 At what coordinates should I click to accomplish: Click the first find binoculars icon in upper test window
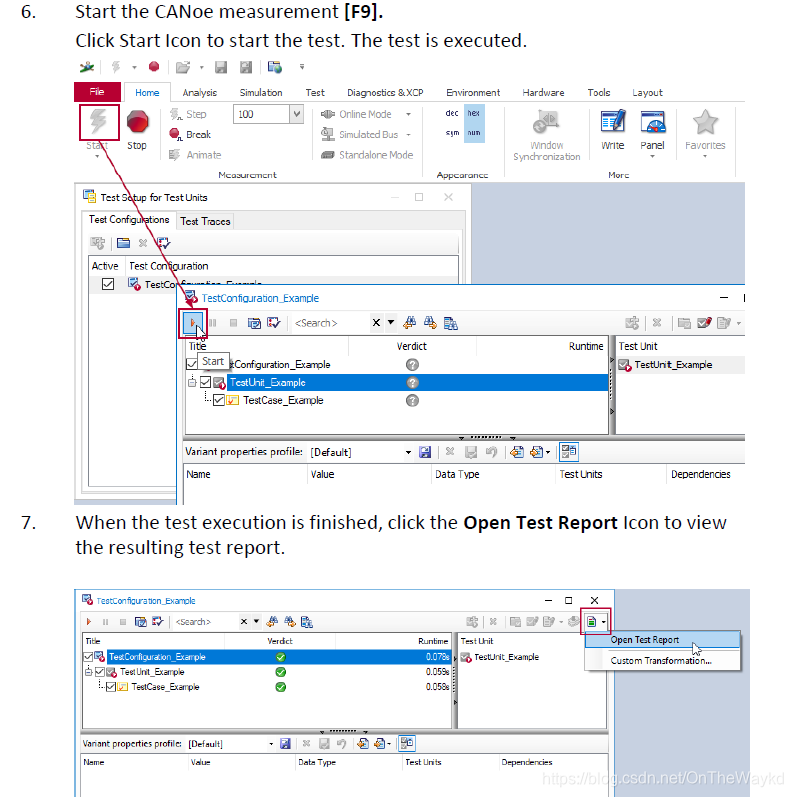[x=410, y=323]
